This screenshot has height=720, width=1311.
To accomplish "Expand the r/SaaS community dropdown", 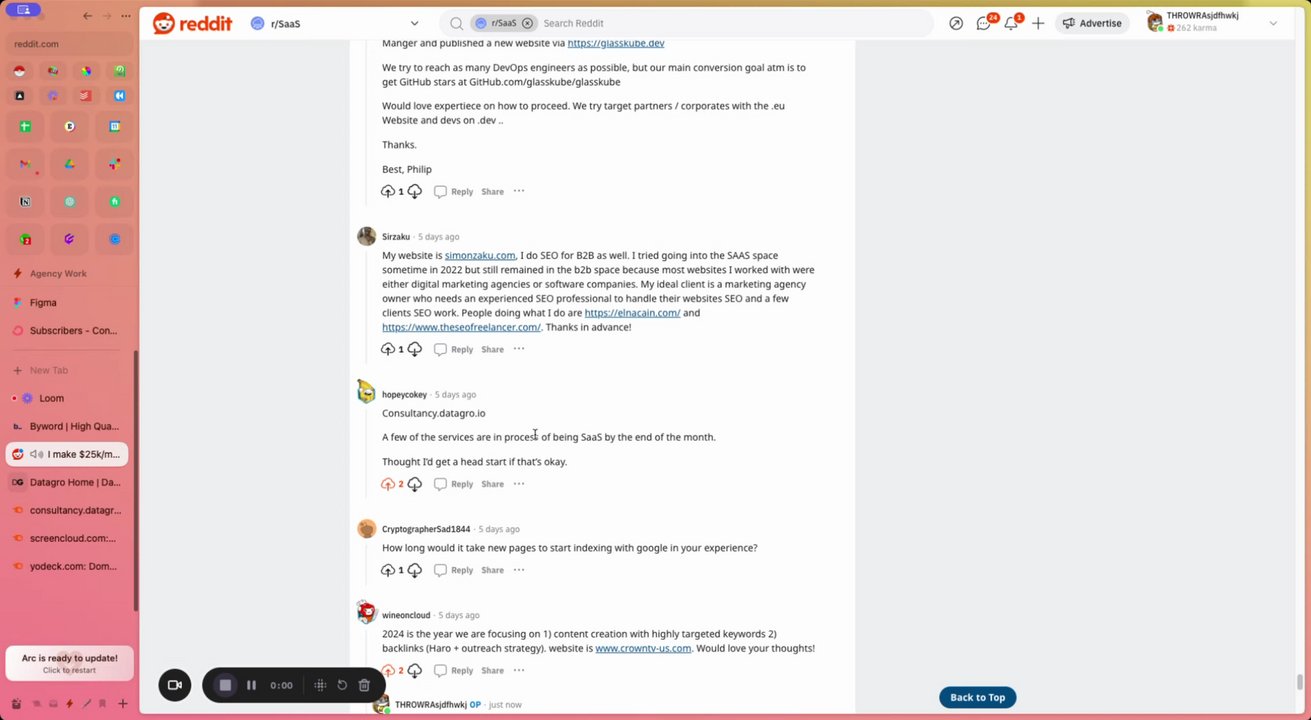I will [414, 23].
